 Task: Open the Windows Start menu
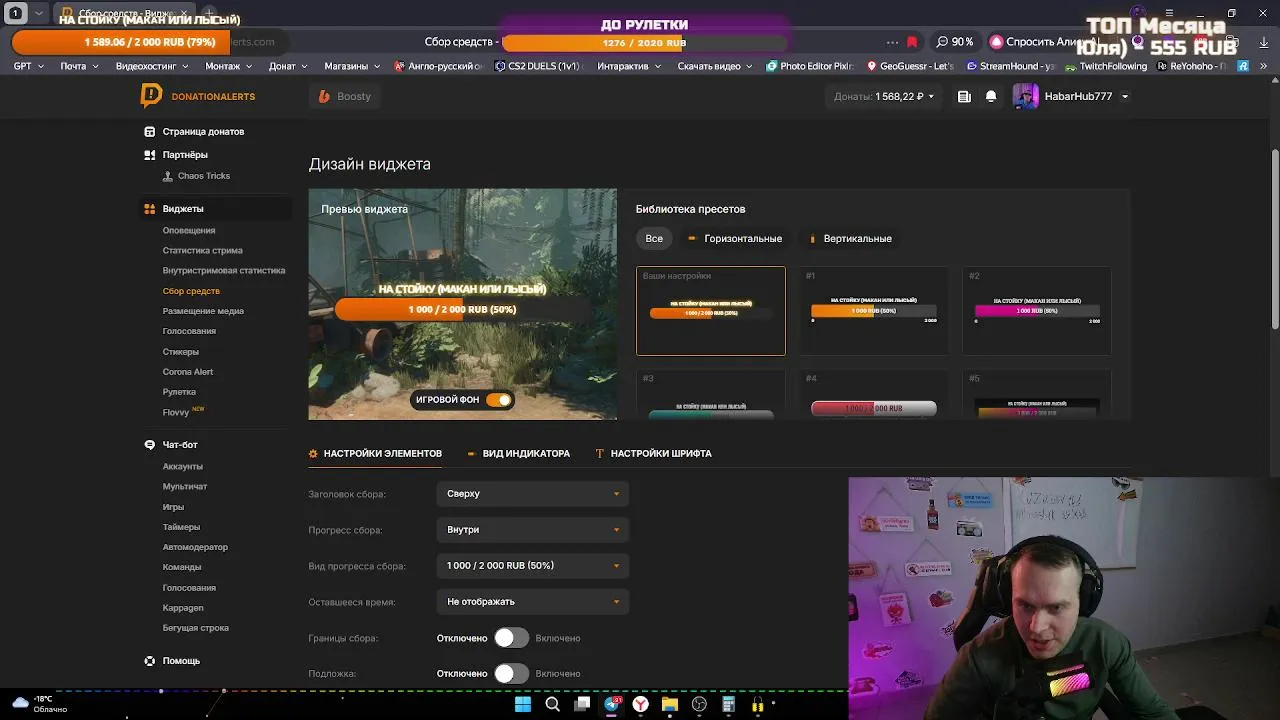(523, 705)
